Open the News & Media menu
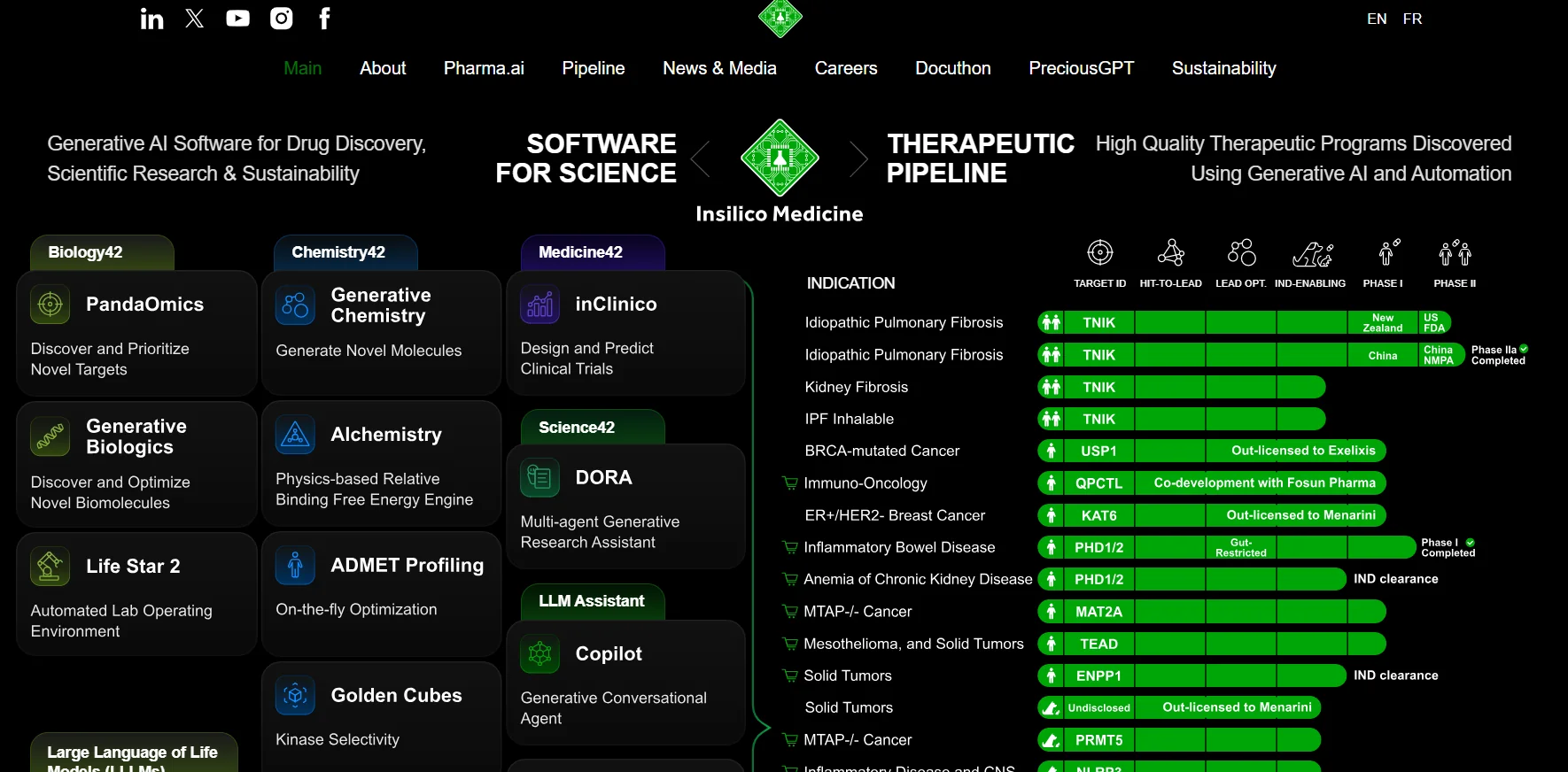Image resolution: width=1568 pixels, height=772 pixels. click(x=719, y=68)
